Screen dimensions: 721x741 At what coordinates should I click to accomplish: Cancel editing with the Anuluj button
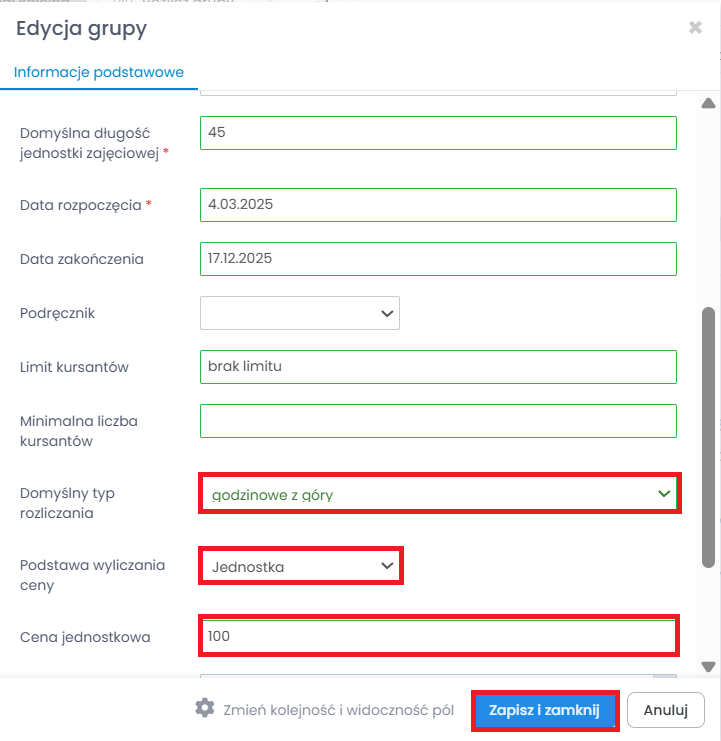click(x=666, y=710)
